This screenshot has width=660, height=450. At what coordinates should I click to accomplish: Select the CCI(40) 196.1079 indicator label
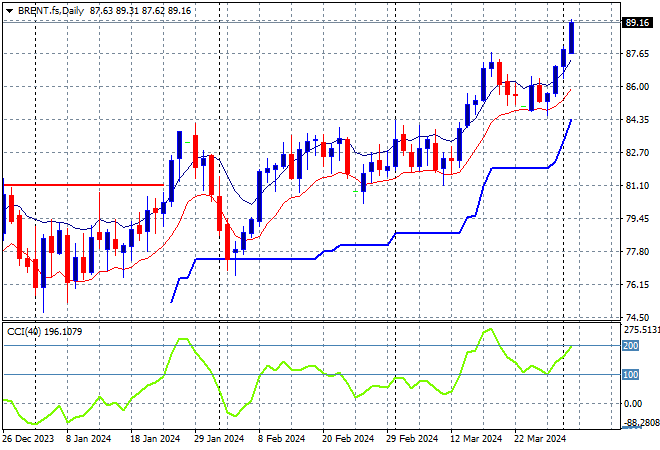click(45, 332)
